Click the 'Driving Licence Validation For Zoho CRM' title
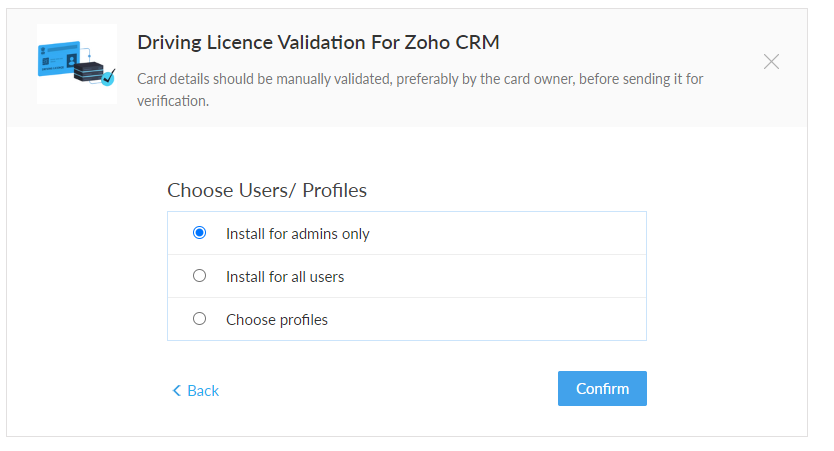The width and height of the screenshot is (834, 451). 318,42
